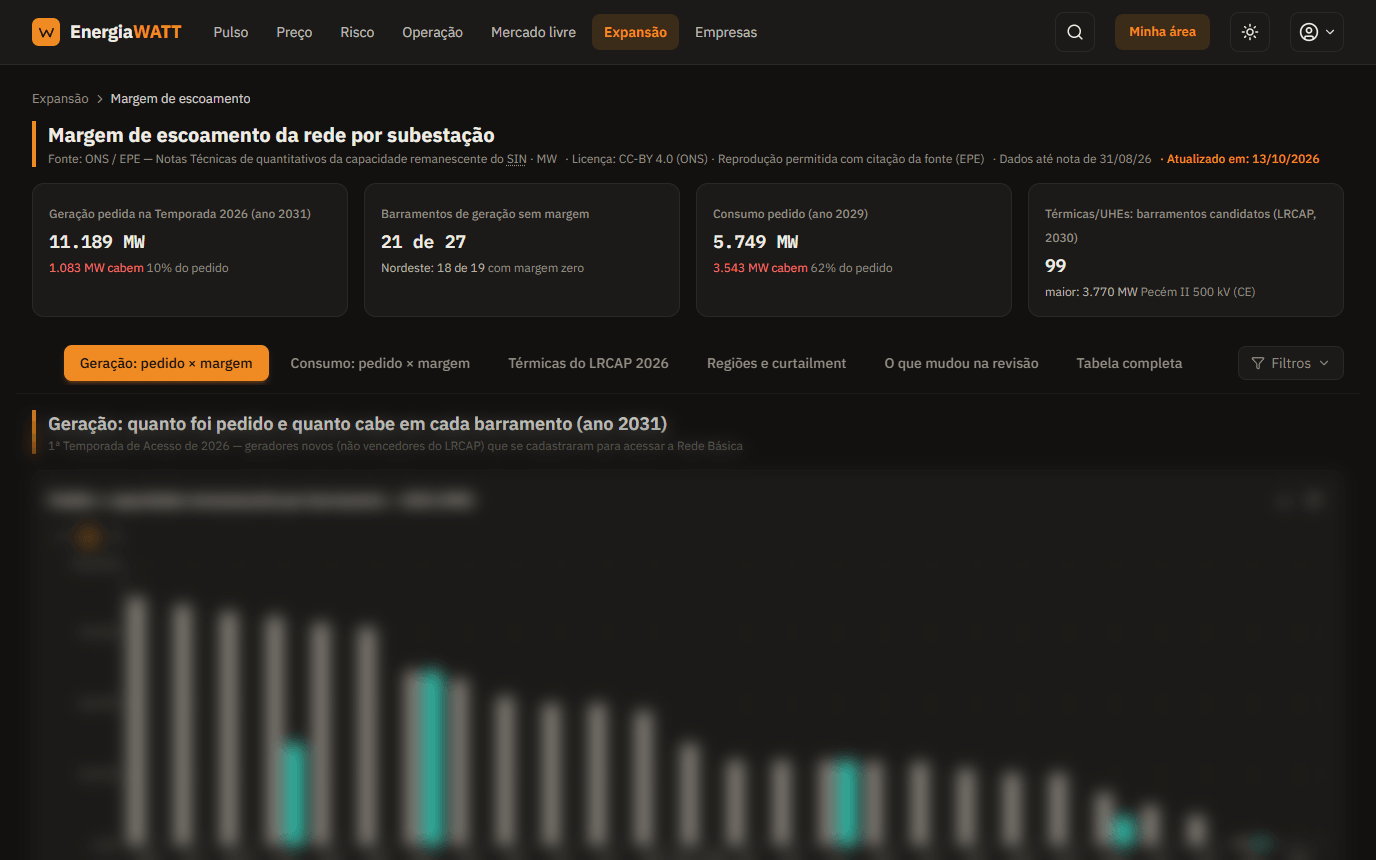The width and height of the screenshot is (1376, 860).
Task: Show the 'Tabela completa' tab
Action: click(1129, 363)
